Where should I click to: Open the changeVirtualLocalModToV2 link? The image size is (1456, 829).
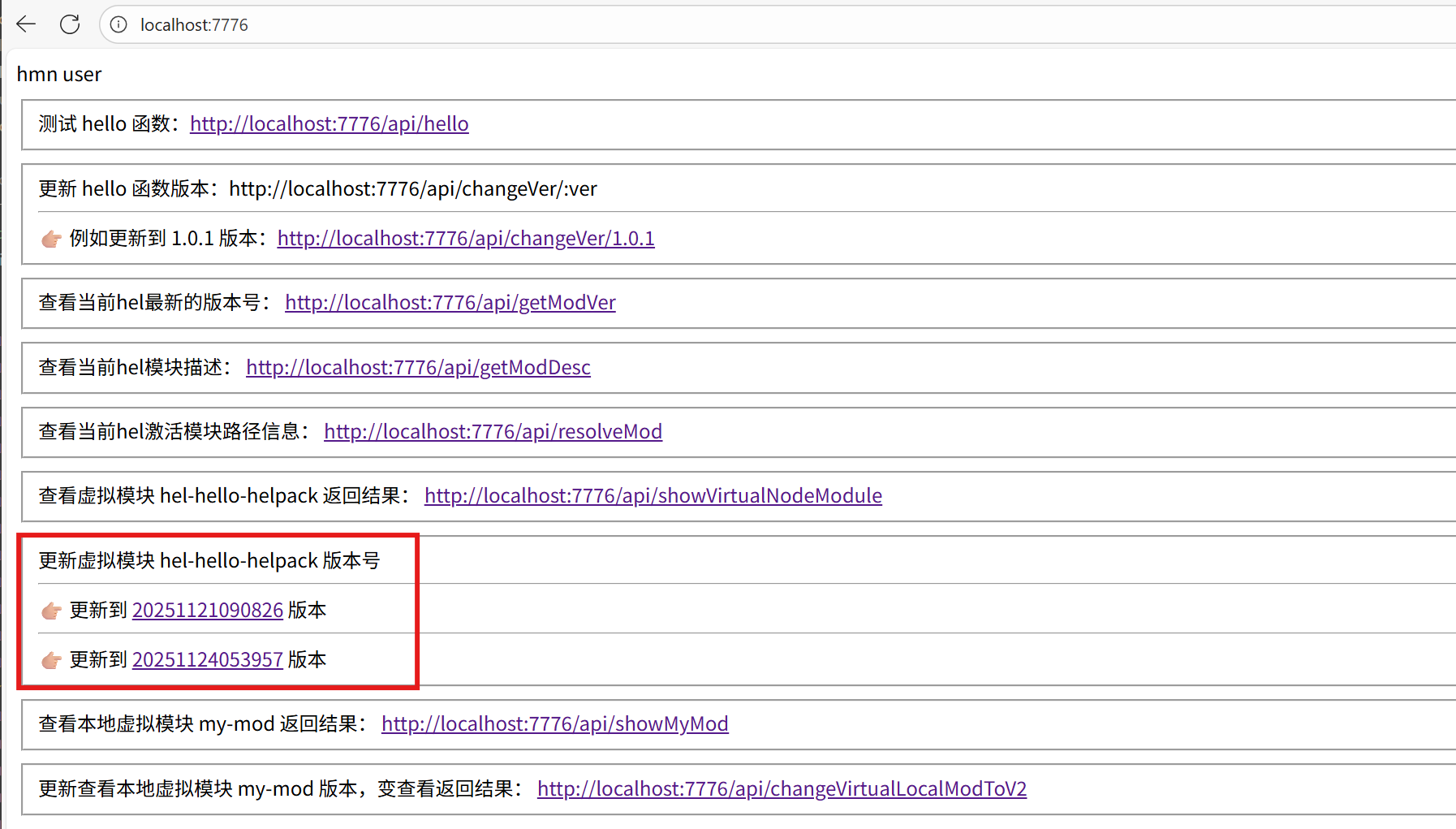(x=782, y=788)
